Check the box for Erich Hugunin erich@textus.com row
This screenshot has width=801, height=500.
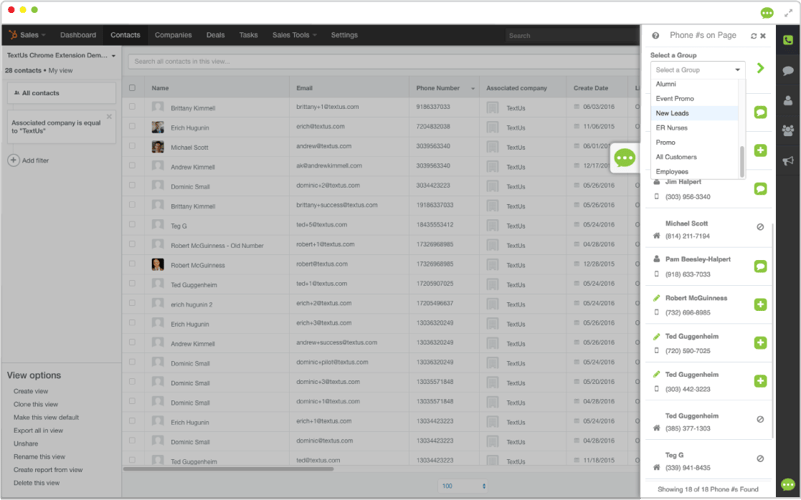pos(132,126)
